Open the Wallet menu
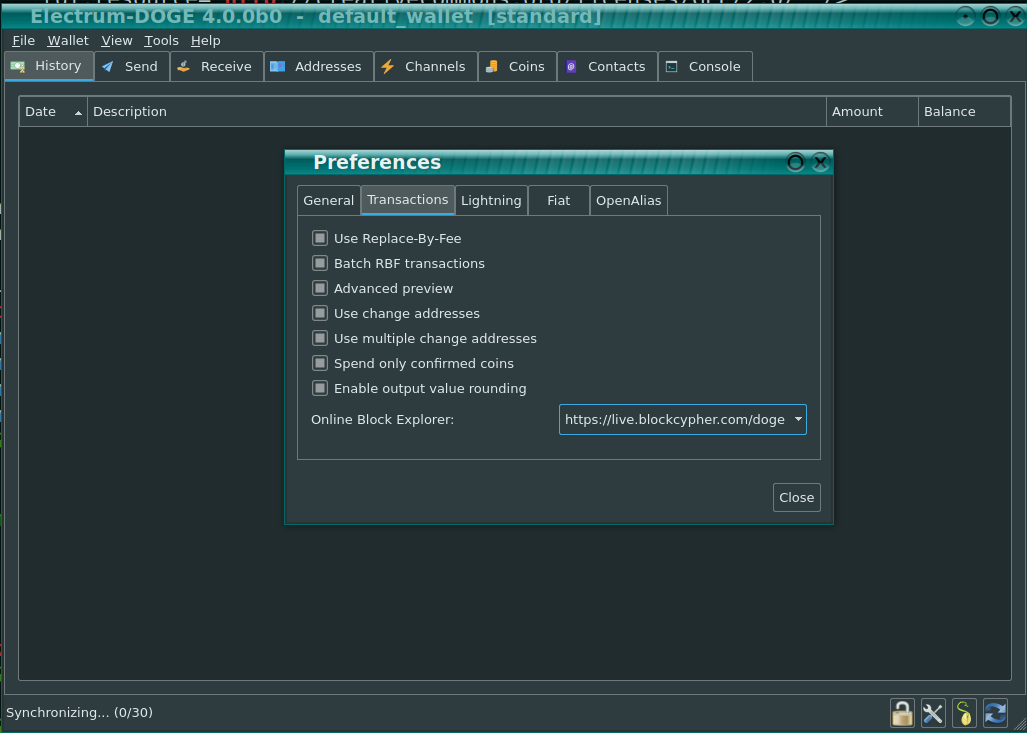This screenshot has width=1027, height=733. click(68, 41)
